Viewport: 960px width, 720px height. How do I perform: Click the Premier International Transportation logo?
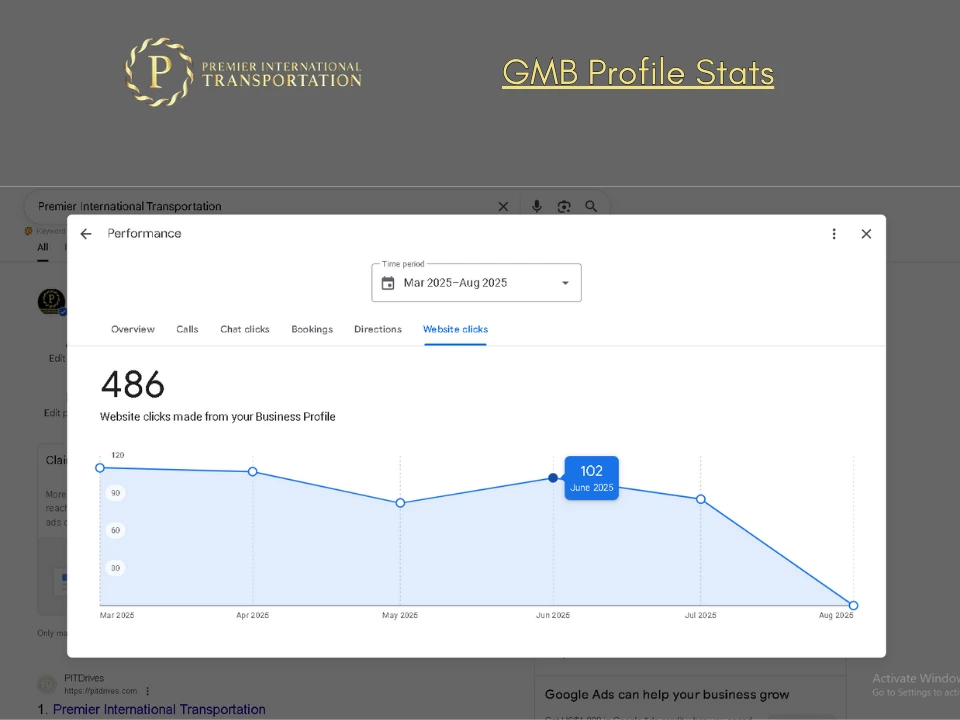point(243,72)
